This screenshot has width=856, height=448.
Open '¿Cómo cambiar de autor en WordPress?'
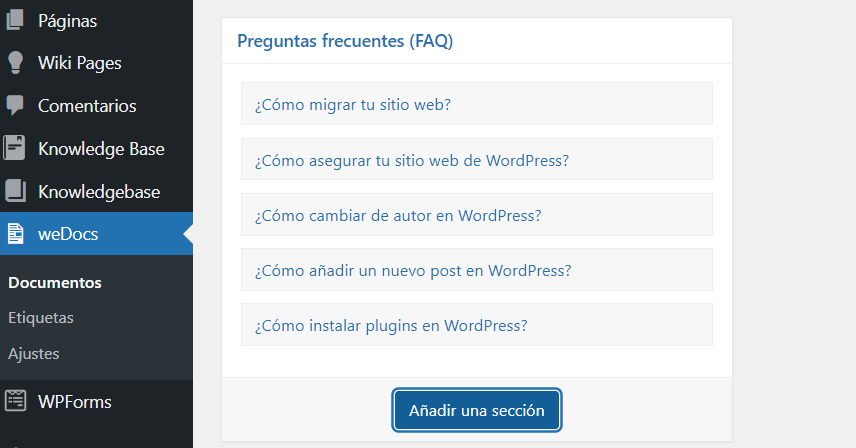[477, 214]
